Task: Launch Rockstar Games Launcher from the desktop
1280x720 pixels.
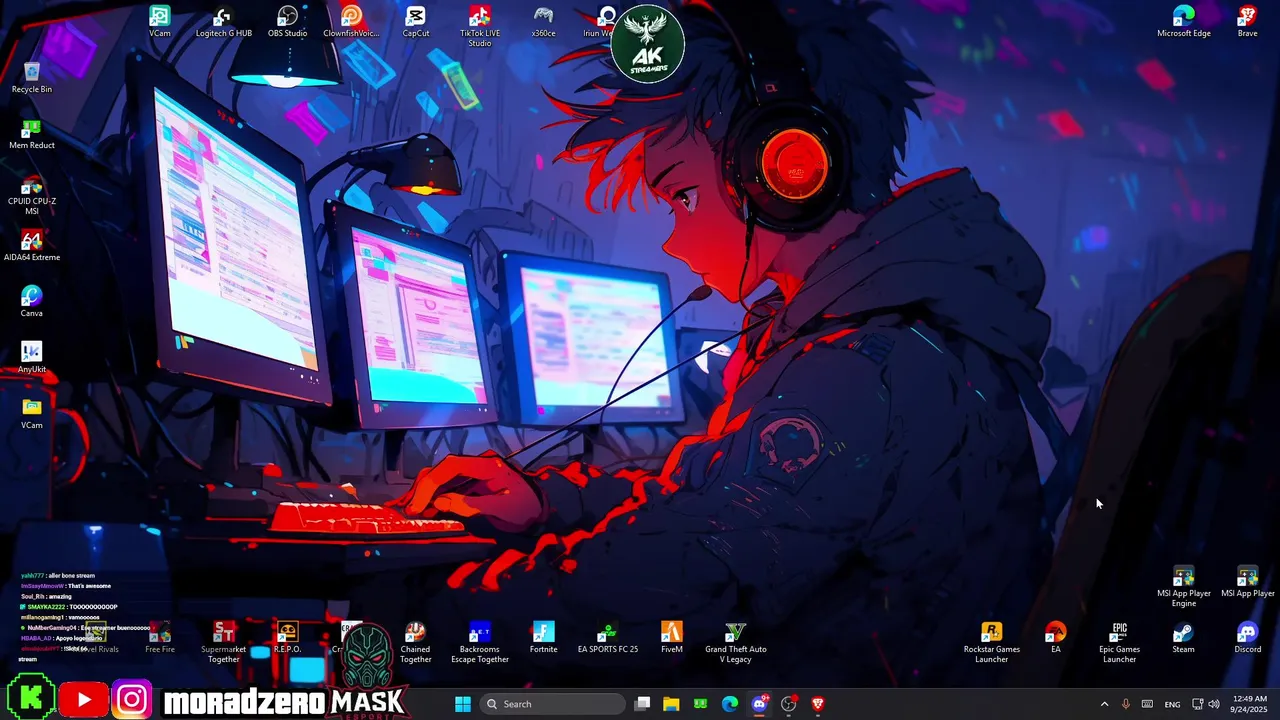Action: pyautogui.click(x=992, y=642)
